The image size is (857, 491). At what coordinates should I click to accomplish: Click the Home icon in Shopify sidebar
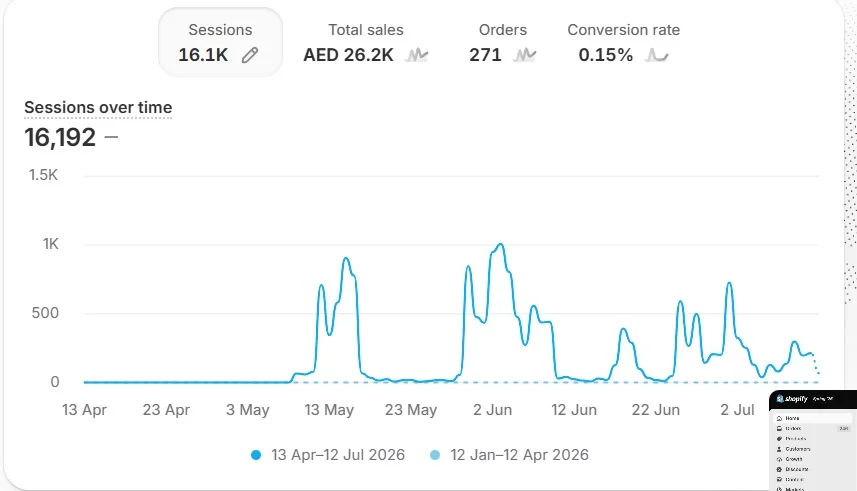(779, 418)
